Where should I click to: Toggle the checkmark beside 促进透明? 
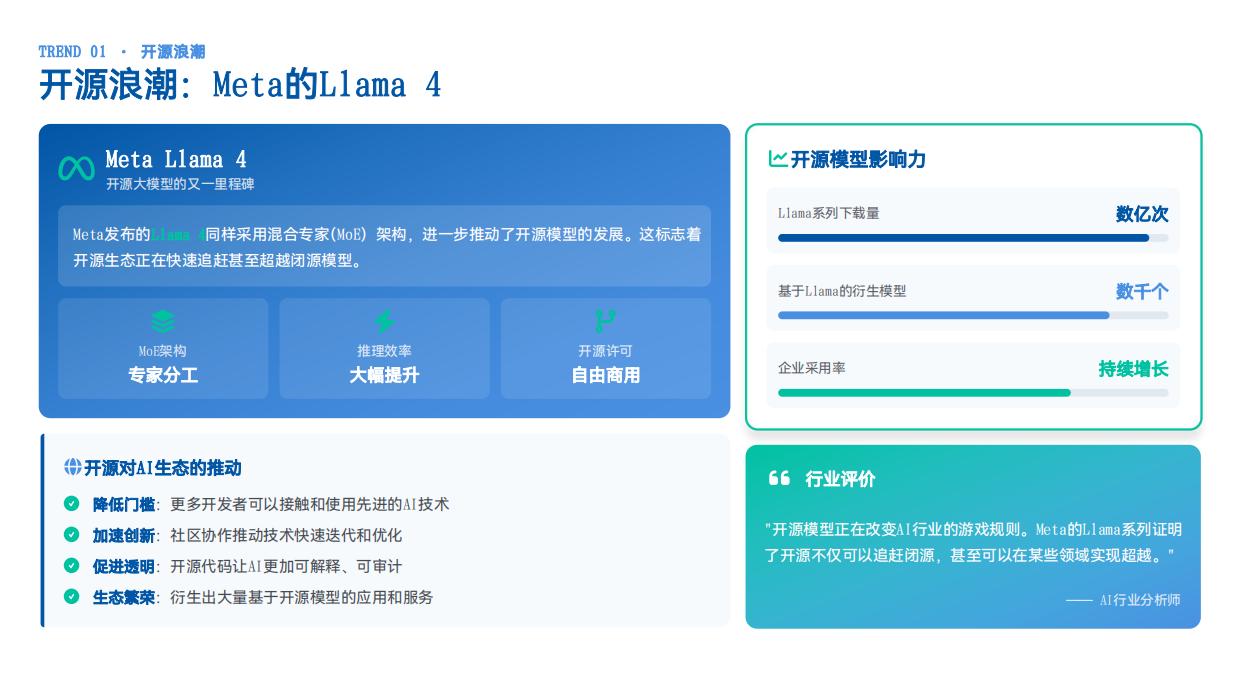(x=69, y=565)
